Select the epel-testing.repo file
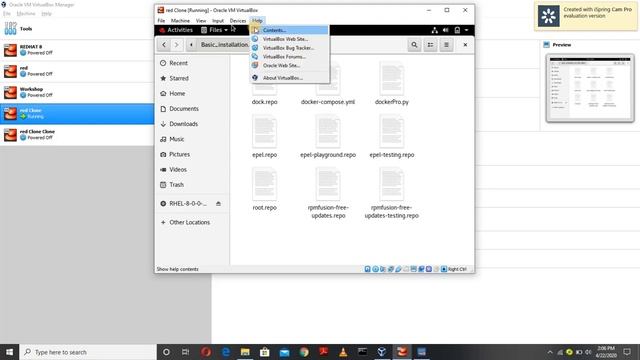 coord(391,137)
